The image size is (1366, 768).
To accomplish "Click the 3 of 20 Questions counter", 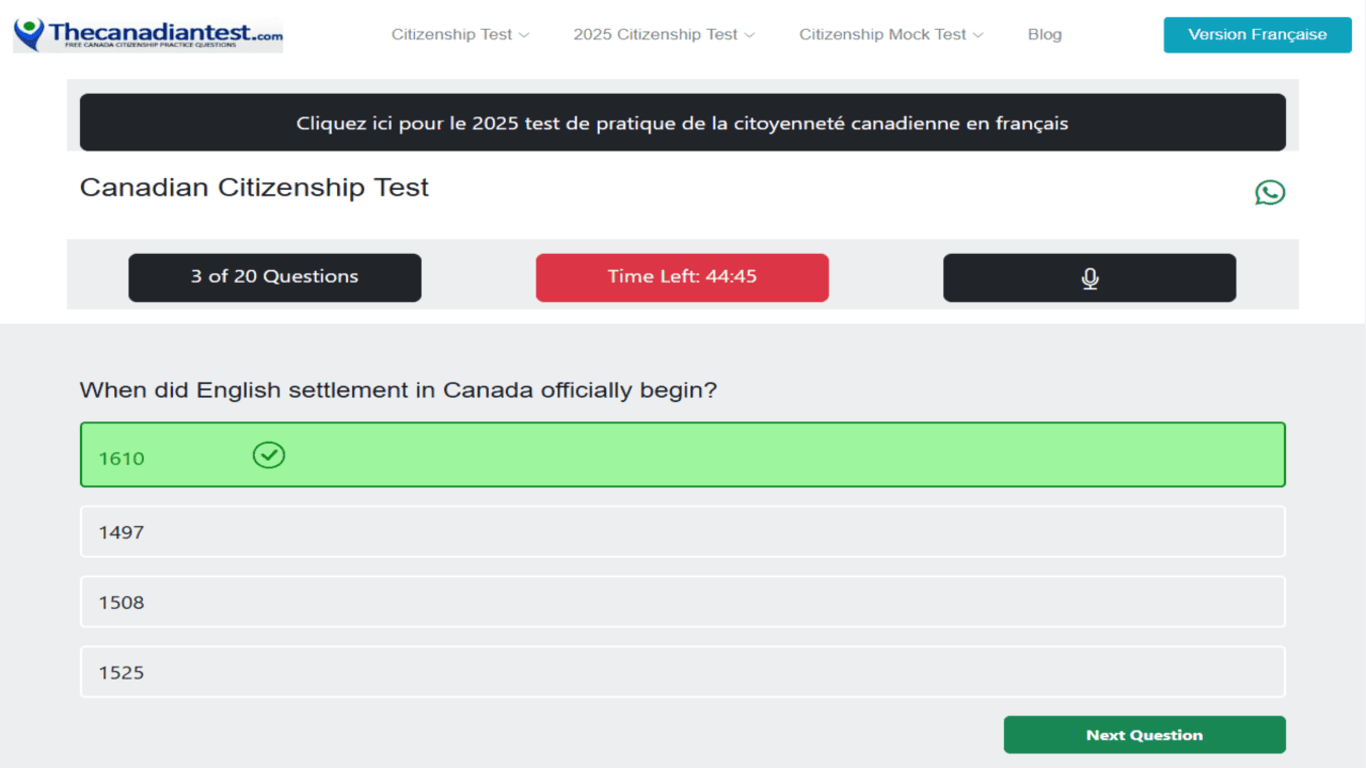I will click(x=275, y=277).
